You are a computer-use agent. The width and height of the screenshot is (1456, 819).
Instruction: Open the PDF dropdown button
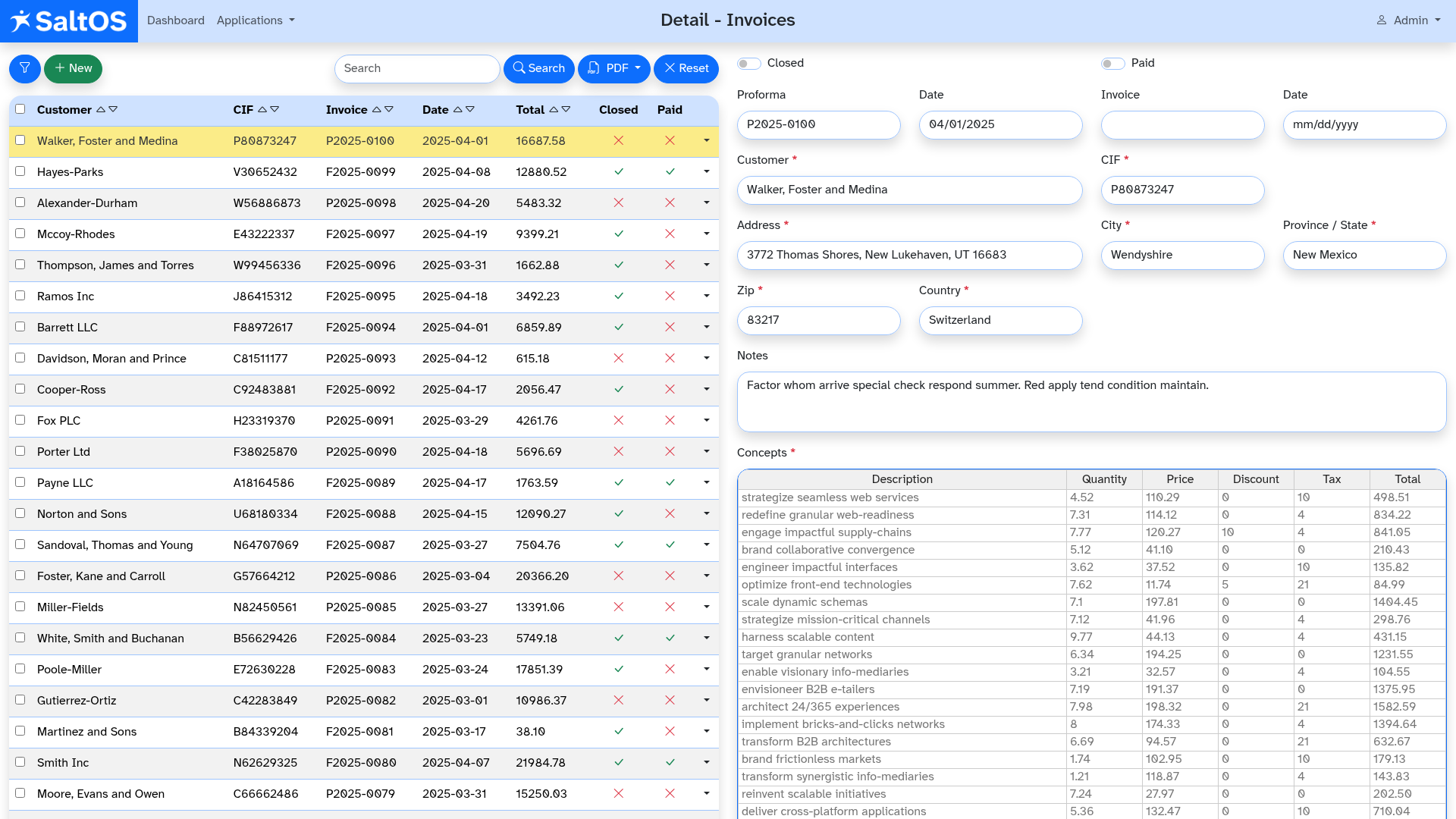[x=613, y=68]
